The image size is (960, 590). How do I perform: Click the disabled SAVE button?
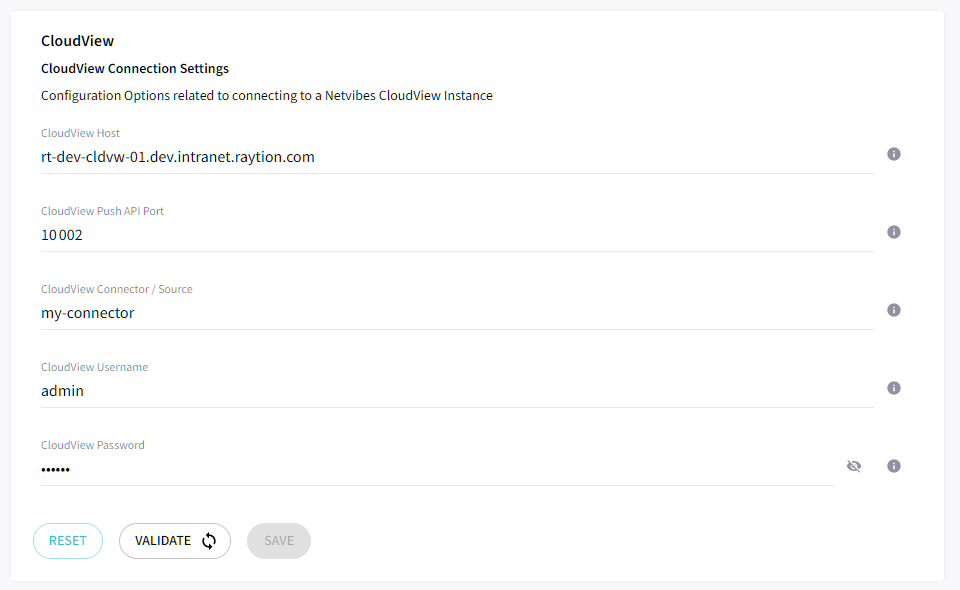point(278,540)
